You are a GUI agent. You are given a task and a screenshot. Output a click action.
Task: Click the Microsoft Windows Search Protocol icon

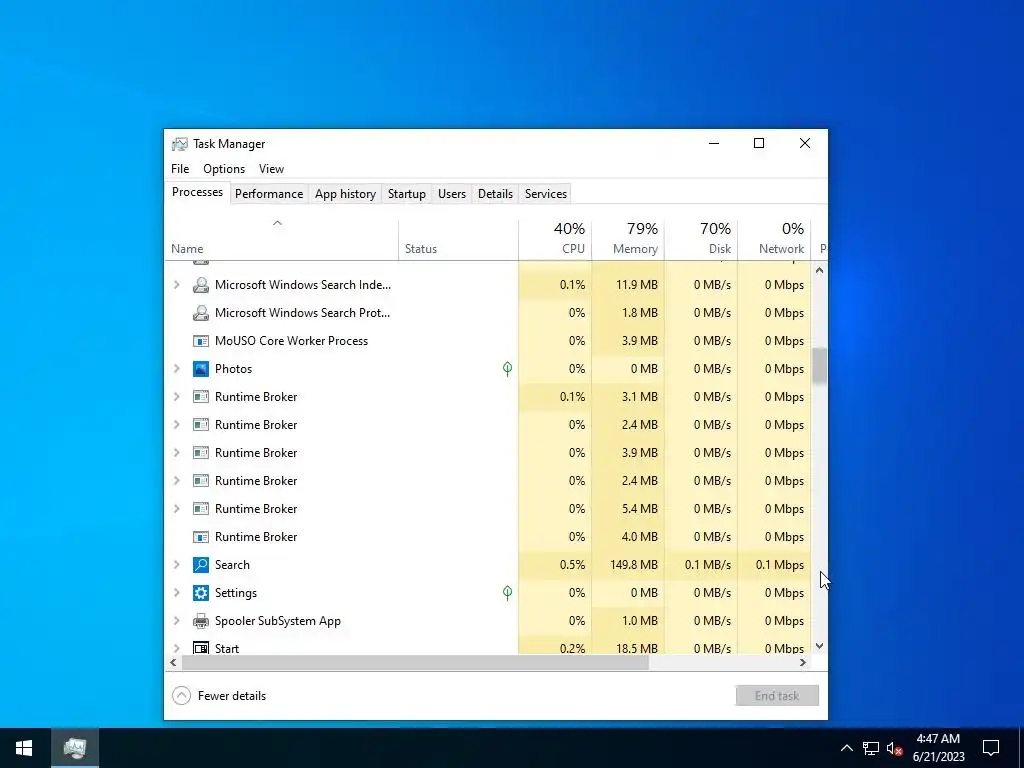200,313
